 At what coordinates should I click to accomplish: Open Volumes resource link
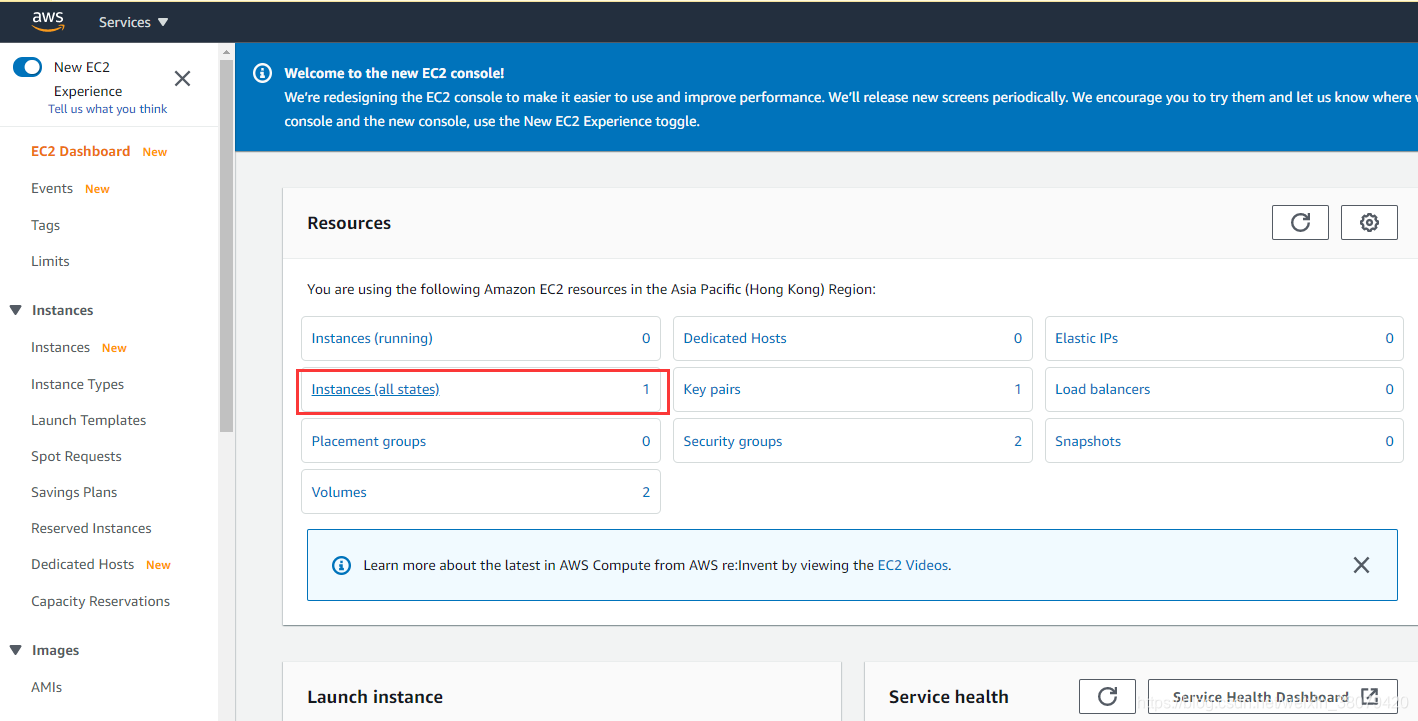[x=339, y=492]
